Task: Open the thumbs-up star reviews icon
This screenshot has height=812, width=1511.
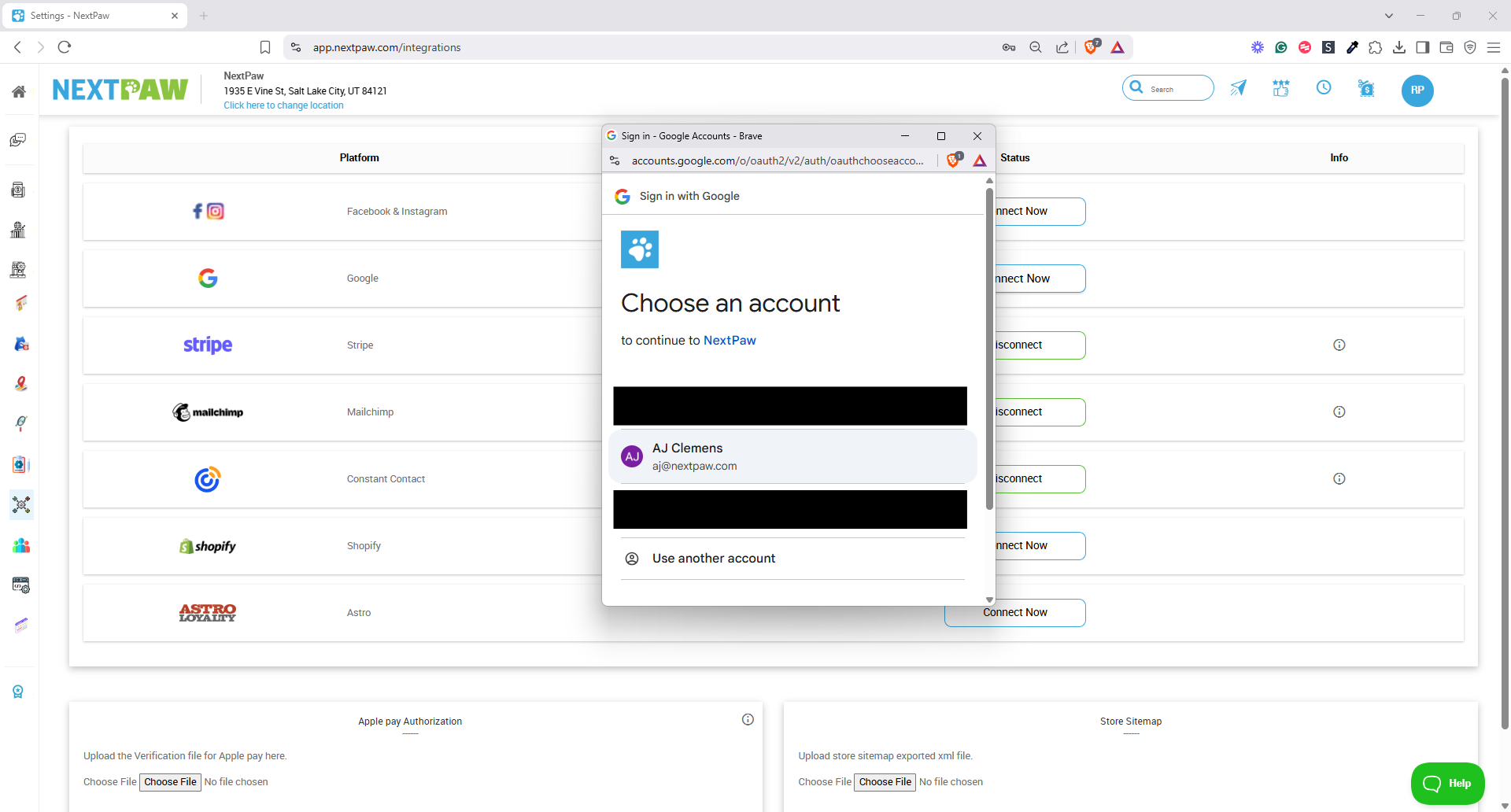Action: 1281,87
